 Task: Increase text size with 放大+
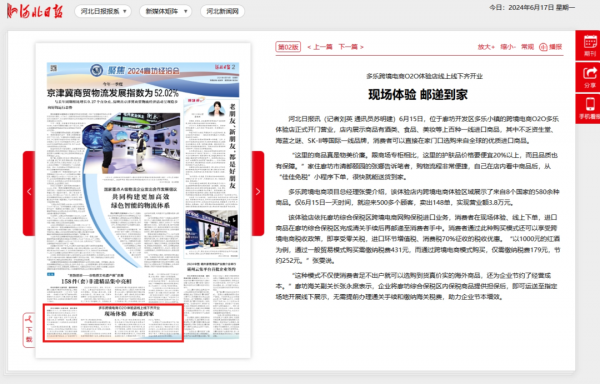click(486, 47)
